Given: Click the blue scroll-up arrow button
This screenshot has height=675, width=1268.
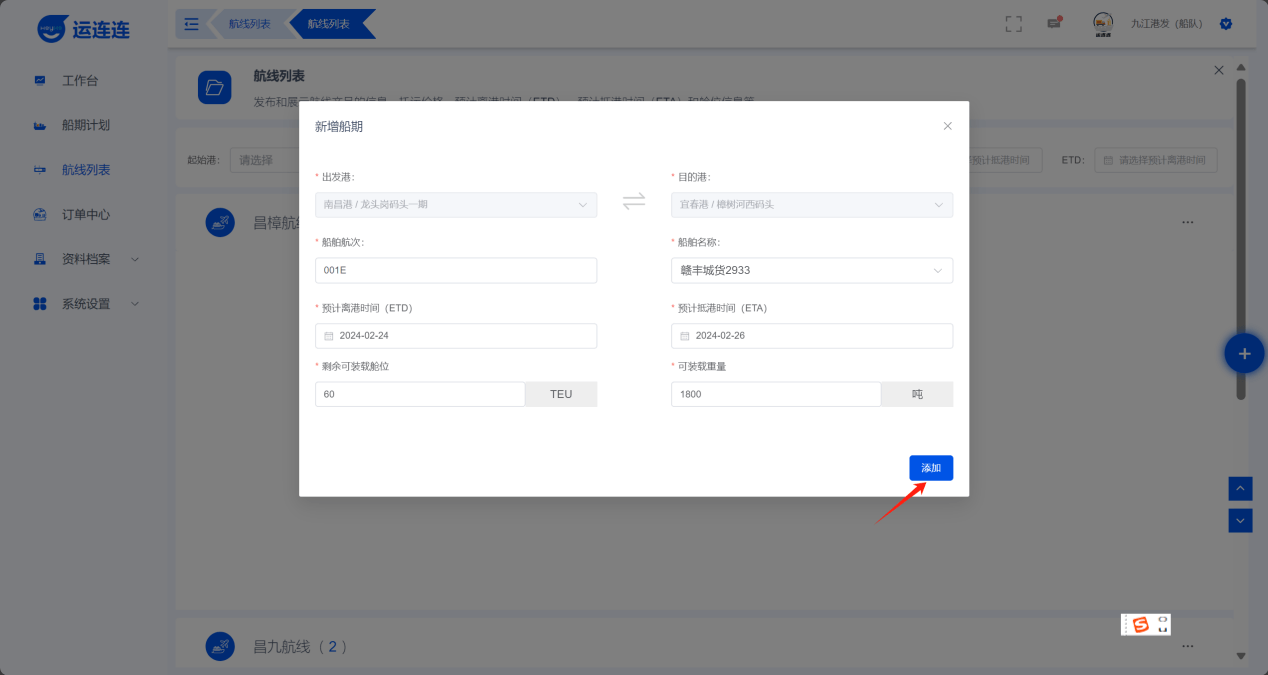Looking at the screenshot, I should [x=1240, y=488].
